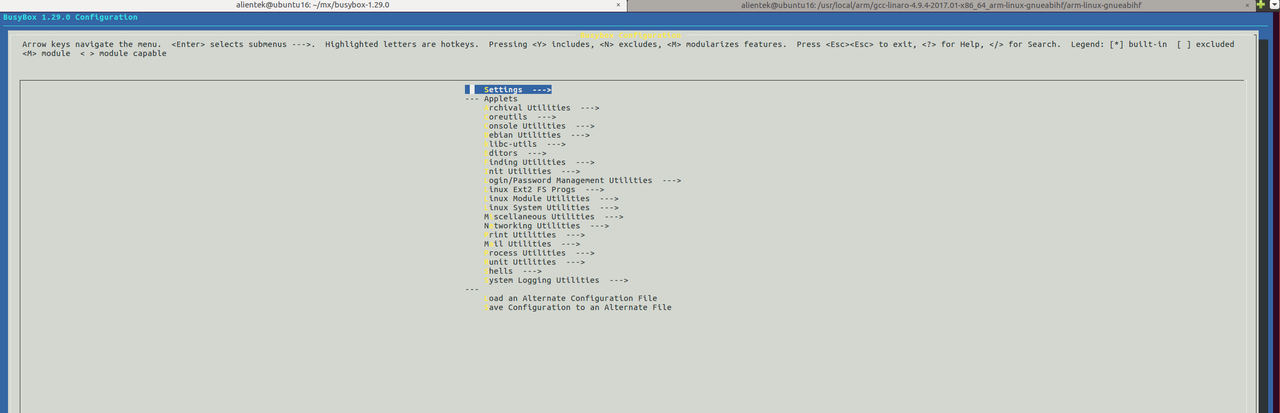Open the Debian Utilities submenu
1280x413 pixels.
coord(537,135)
